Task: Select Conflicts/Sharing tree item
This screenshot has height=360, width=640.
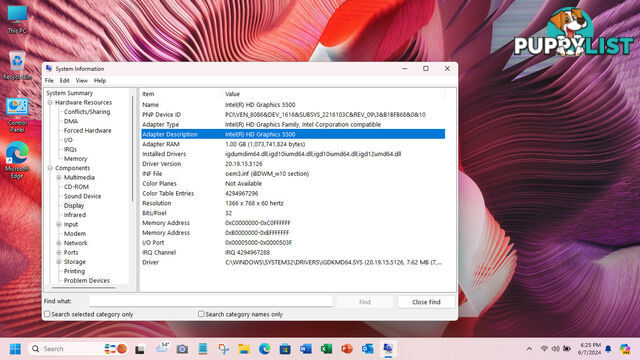Action: point(87,112)
